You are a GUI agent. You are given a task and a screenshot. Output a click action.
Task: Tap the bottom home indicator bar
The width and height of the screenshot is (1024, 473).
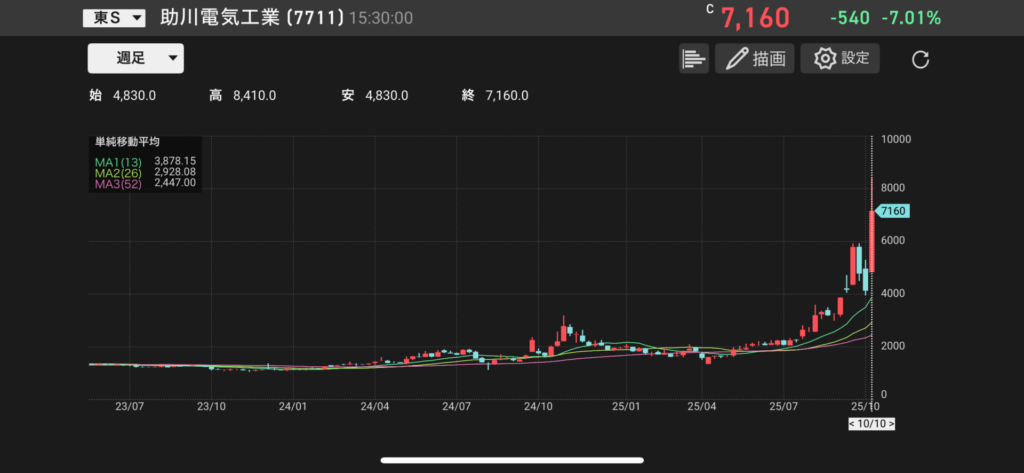[511, 461]
